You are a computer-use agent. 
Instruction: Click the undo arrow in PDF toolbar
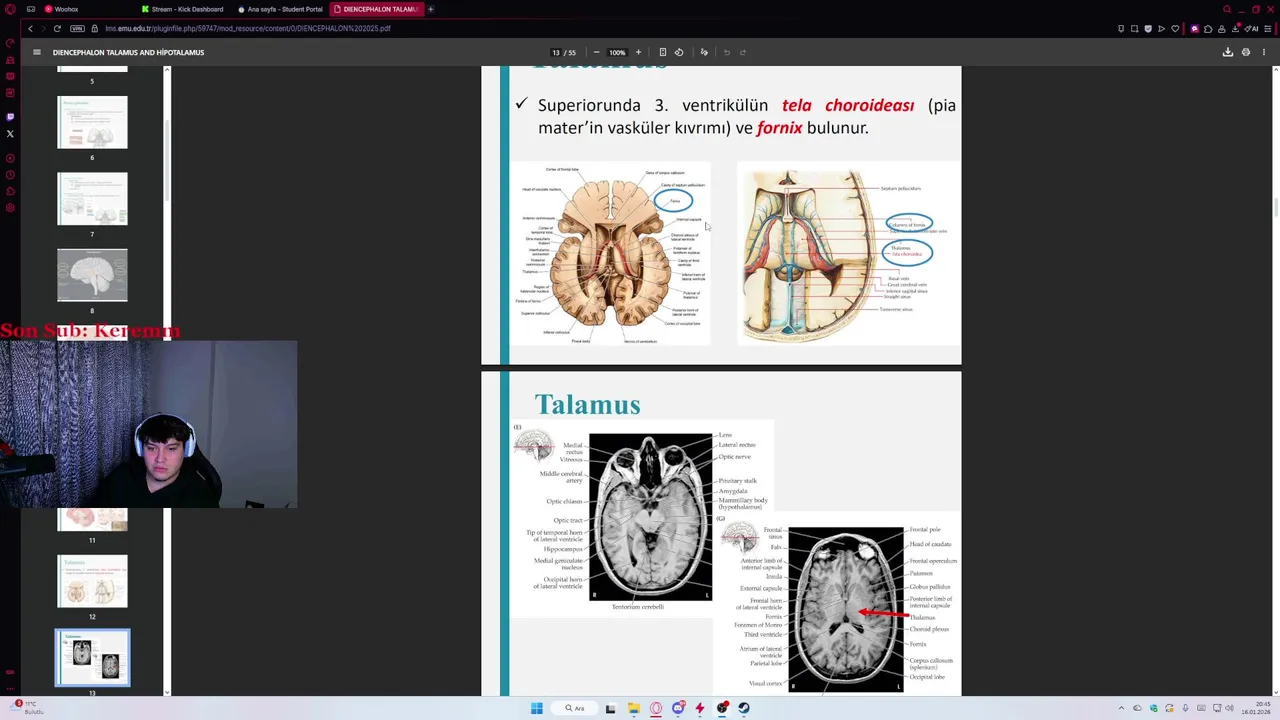(x=726, y=52)
